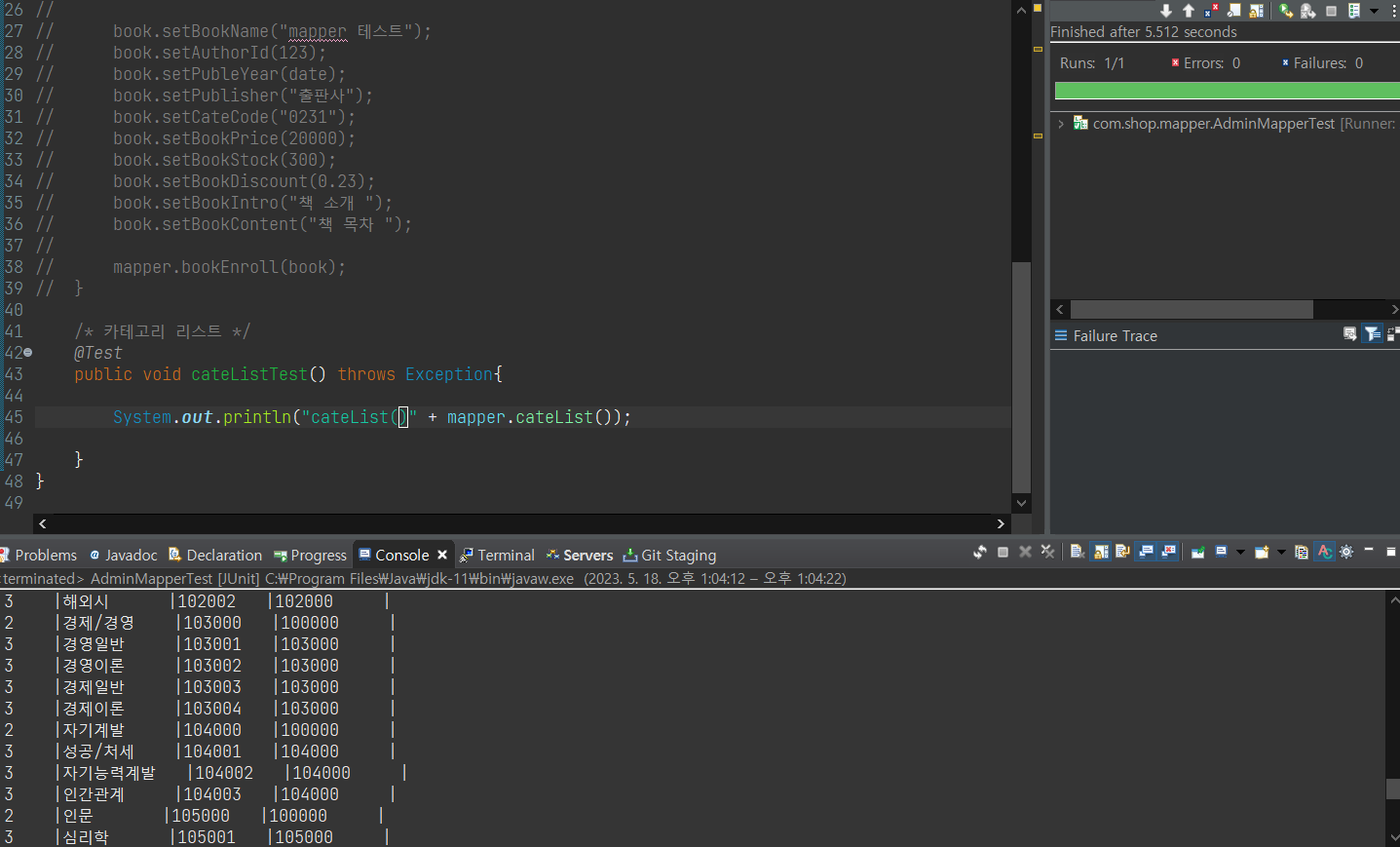The image size is (1400, 847).
Task: Click console row with 103002 value
Action: (x=199, y=666)
